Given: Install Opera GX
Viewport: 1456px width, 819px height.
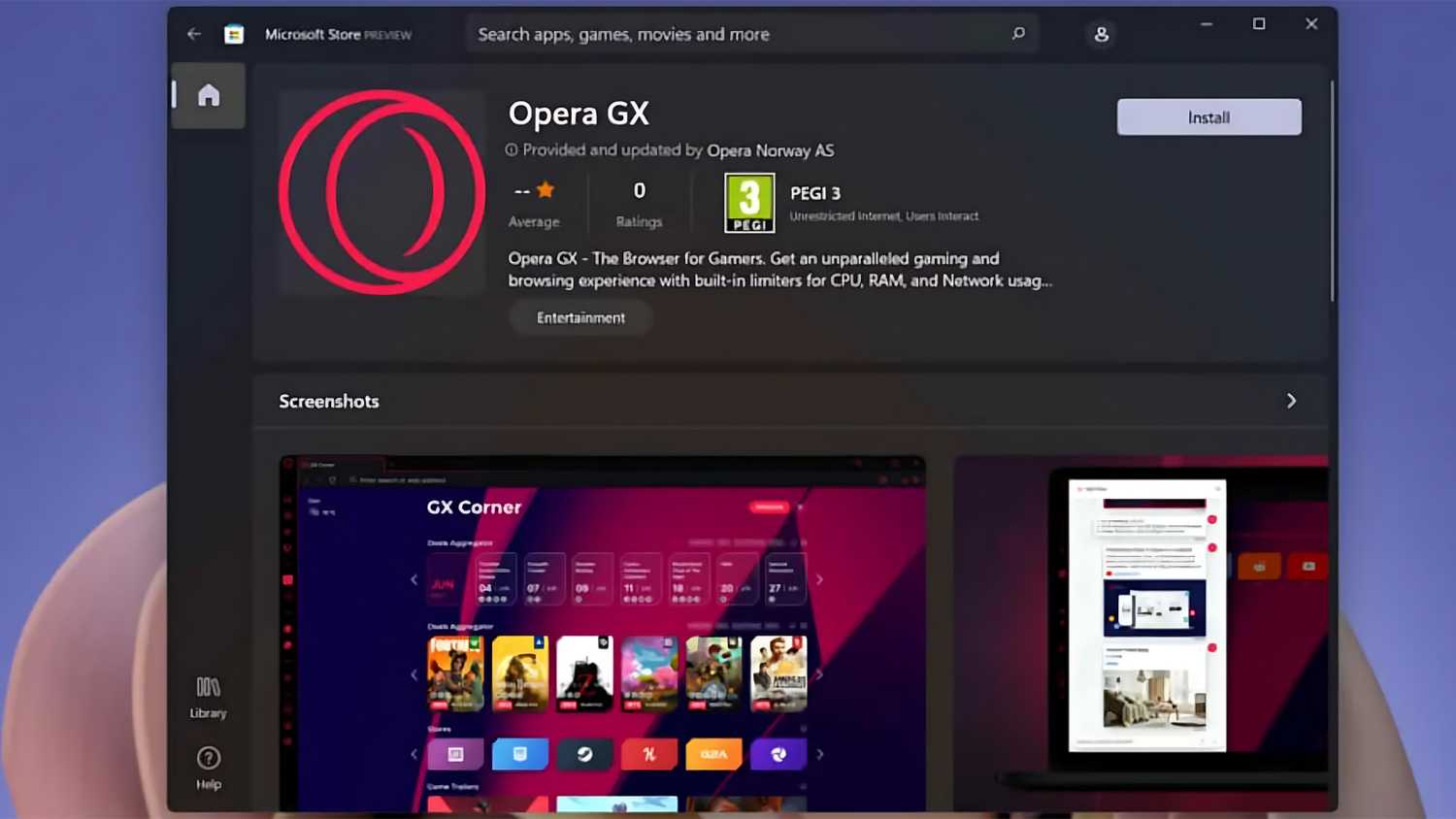Looking at the screenshot, I should point(1208,117).
